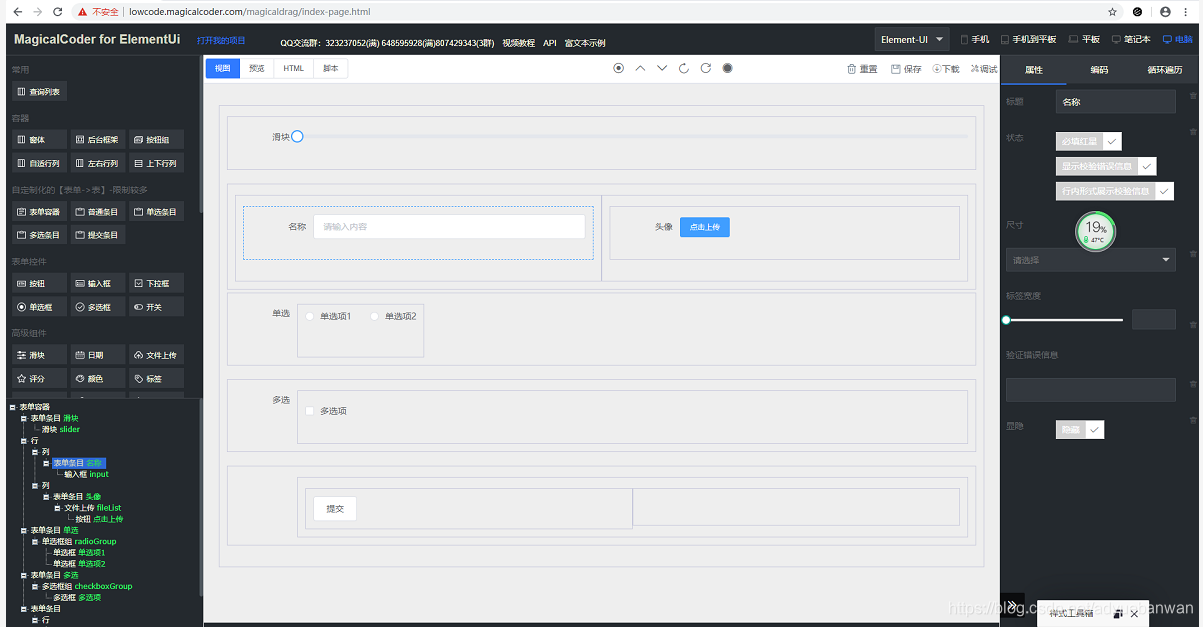Image resolution: width=1203 pixels, height=627 pixels.
Task: Click the move-up arrow in the canvas toolbar
Action: pos(640,68)
